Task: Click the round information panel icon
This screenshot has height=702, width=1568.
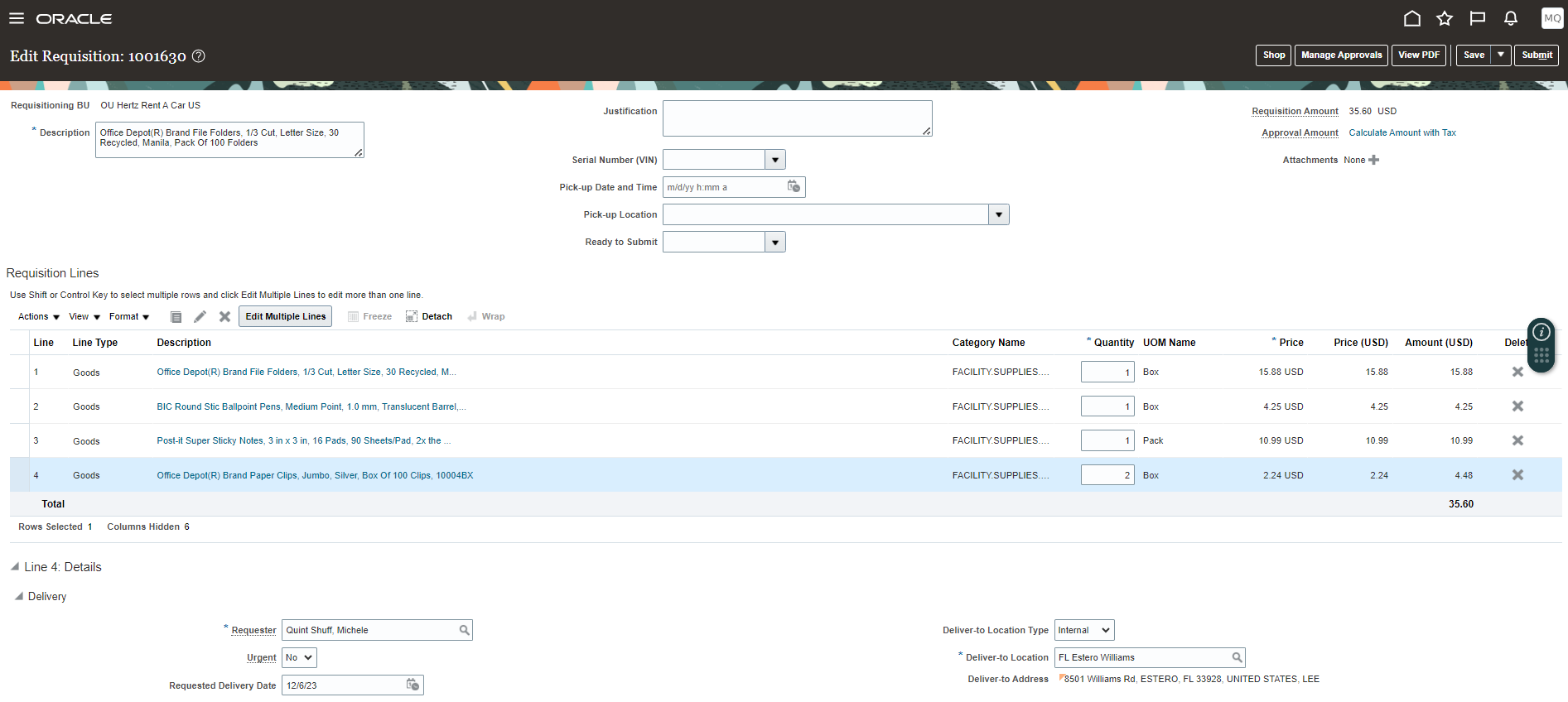Action: (x=1541, y=332)
